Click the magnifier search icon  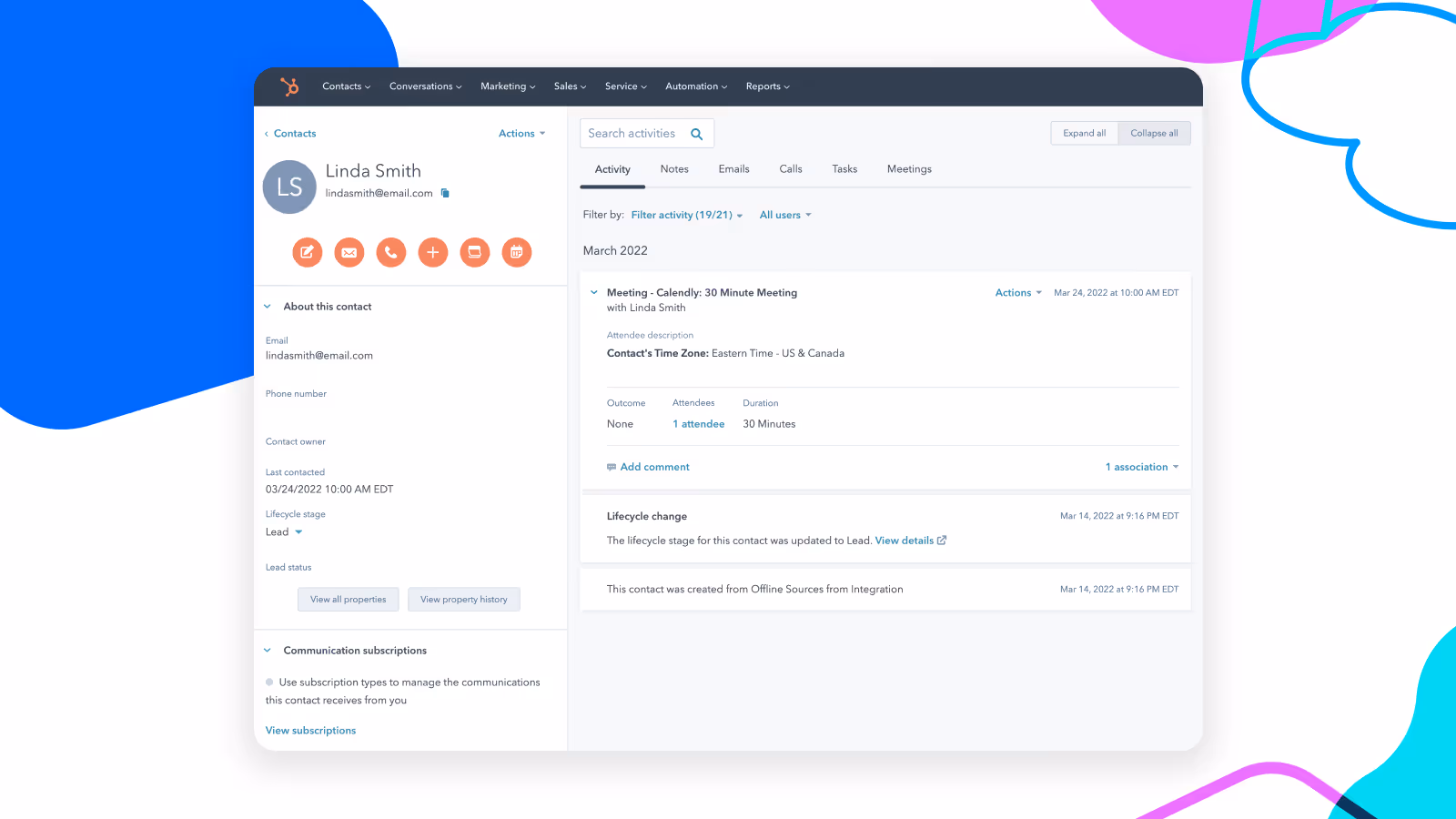click(697, 134)
